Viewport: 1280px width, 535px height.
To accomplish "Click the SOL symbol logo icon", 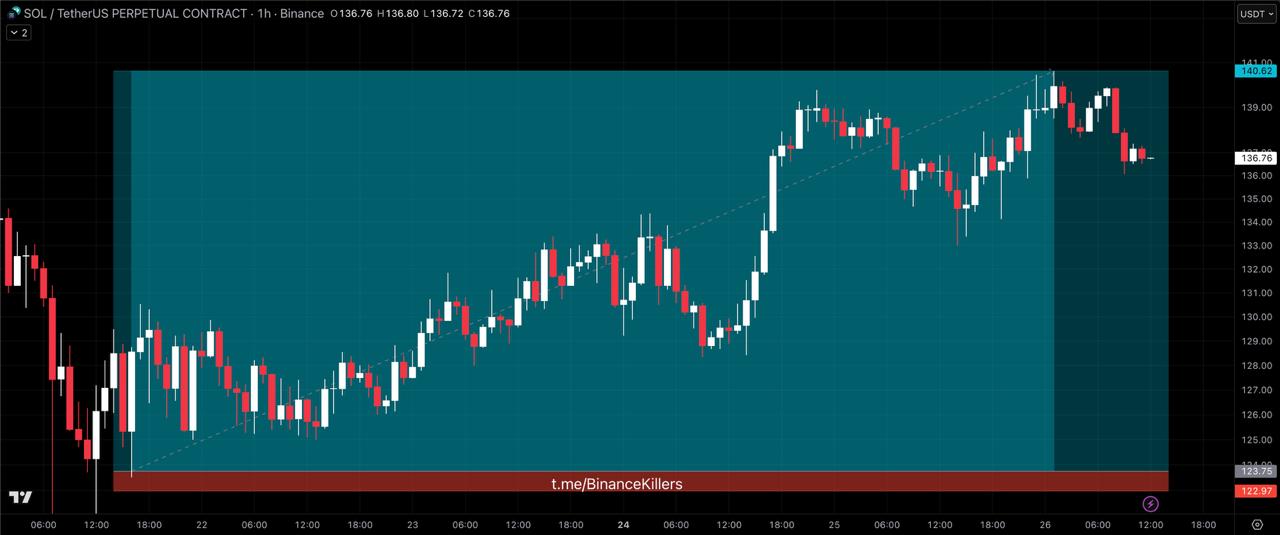I will (14, 14).
